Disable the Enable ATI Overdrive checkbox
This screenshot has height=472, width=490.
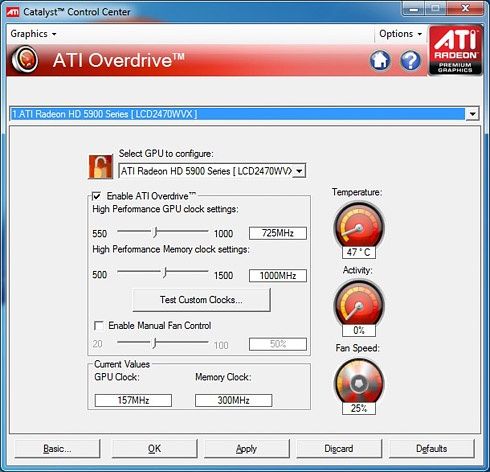click(96, 196)
